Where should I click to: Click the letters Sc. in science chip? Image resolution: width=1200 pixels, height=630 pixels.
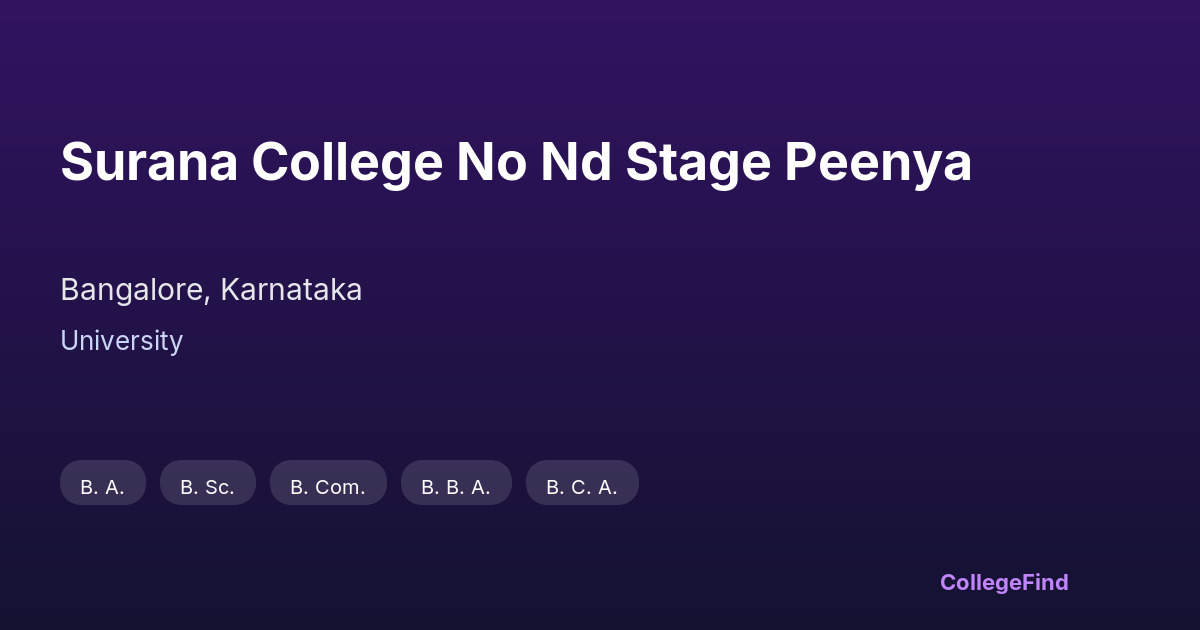[219, 487]
